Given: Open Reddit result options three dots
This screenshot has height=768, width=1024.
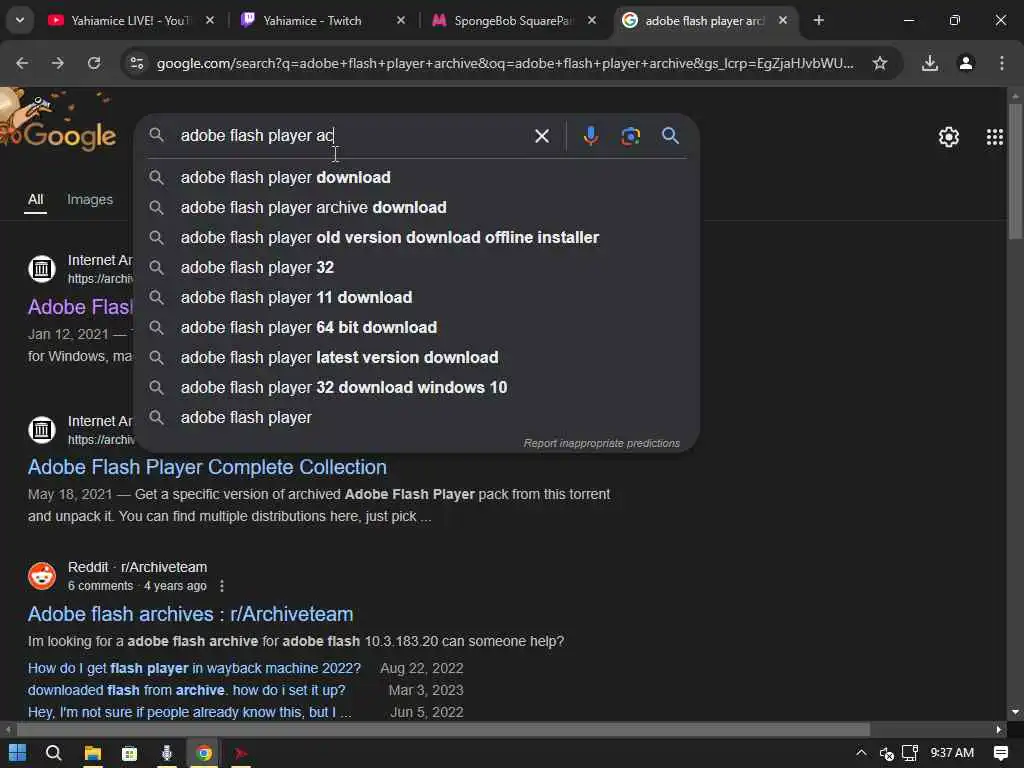Looking at the screenshot, I should pos(222,586).
